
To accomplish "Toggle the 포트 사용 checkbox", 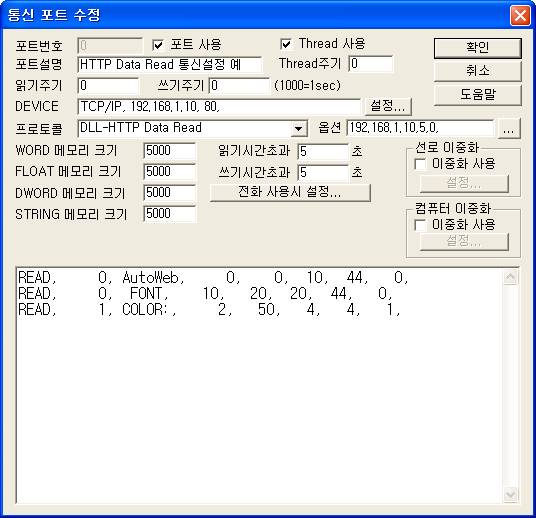I will click(x=158, y=45).
